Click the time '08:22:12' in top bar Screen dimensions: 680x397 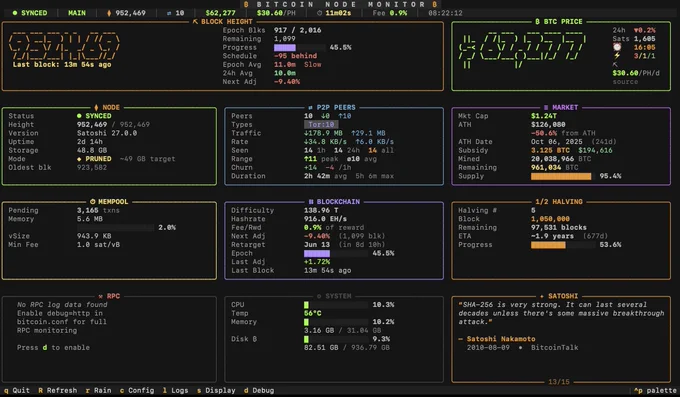pos(445,13)
